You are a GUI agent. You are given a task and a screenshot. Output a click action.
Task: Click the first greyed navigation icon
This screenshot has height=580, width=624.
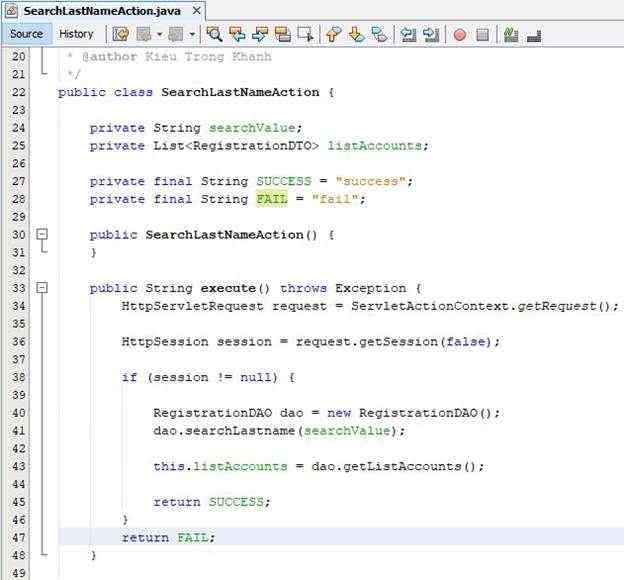pyautogui.click(x=144, y=34)
